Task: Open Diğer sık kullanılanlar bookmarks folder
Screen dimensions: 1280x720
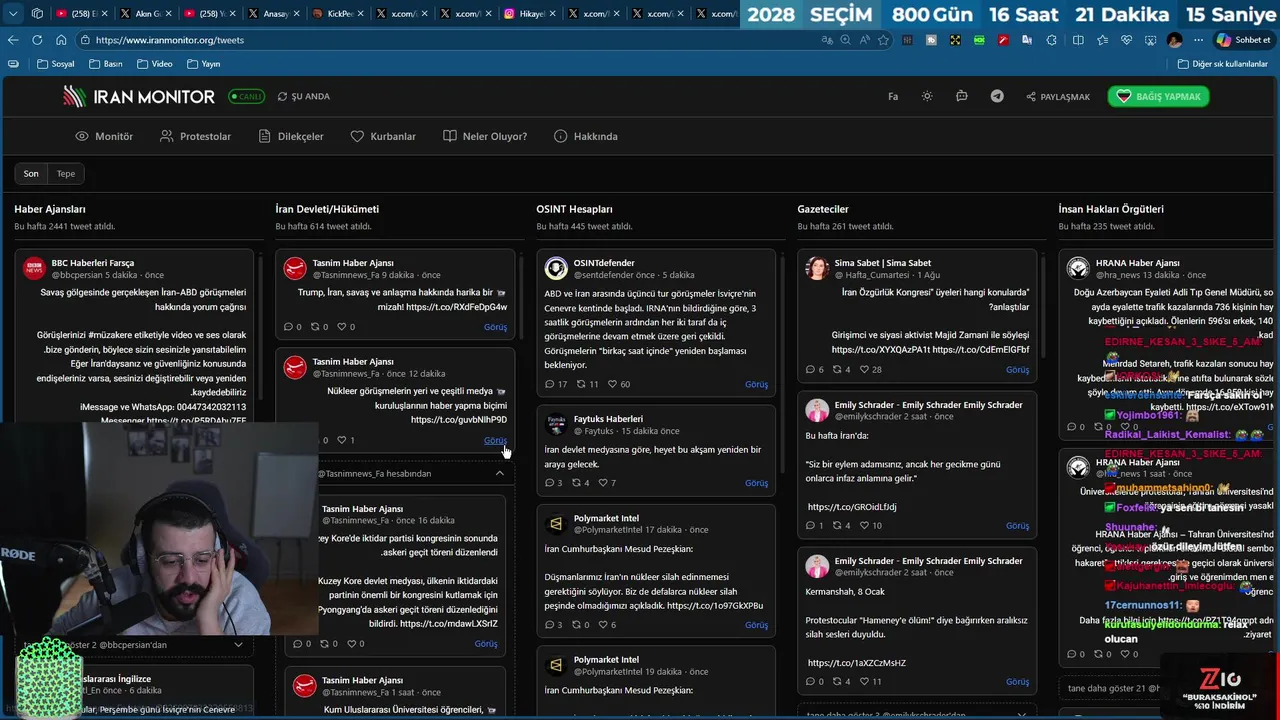Action: click(1223, 64)
